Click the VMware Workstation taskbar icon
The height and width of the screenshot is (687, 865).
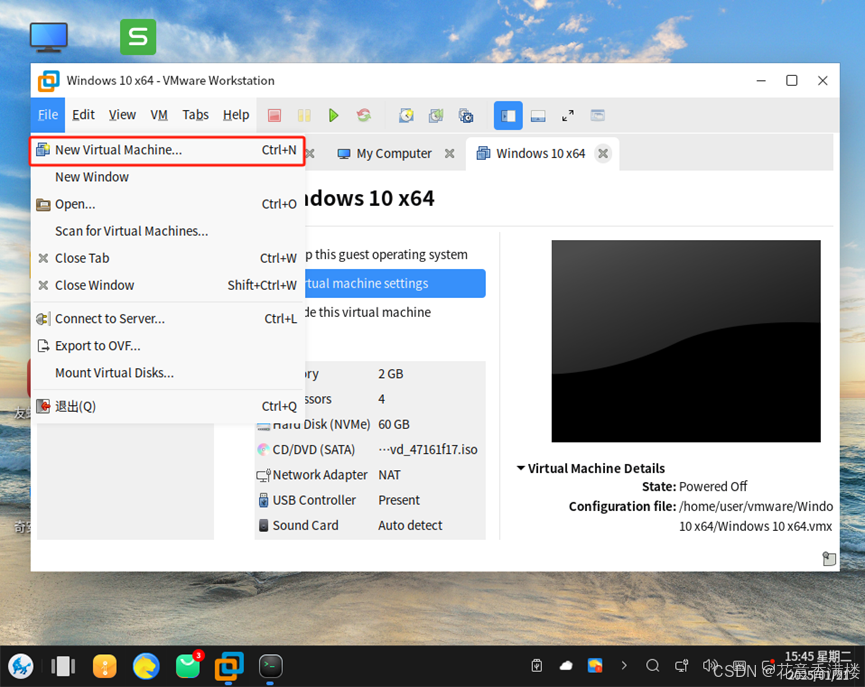click(x=229, y=666)
